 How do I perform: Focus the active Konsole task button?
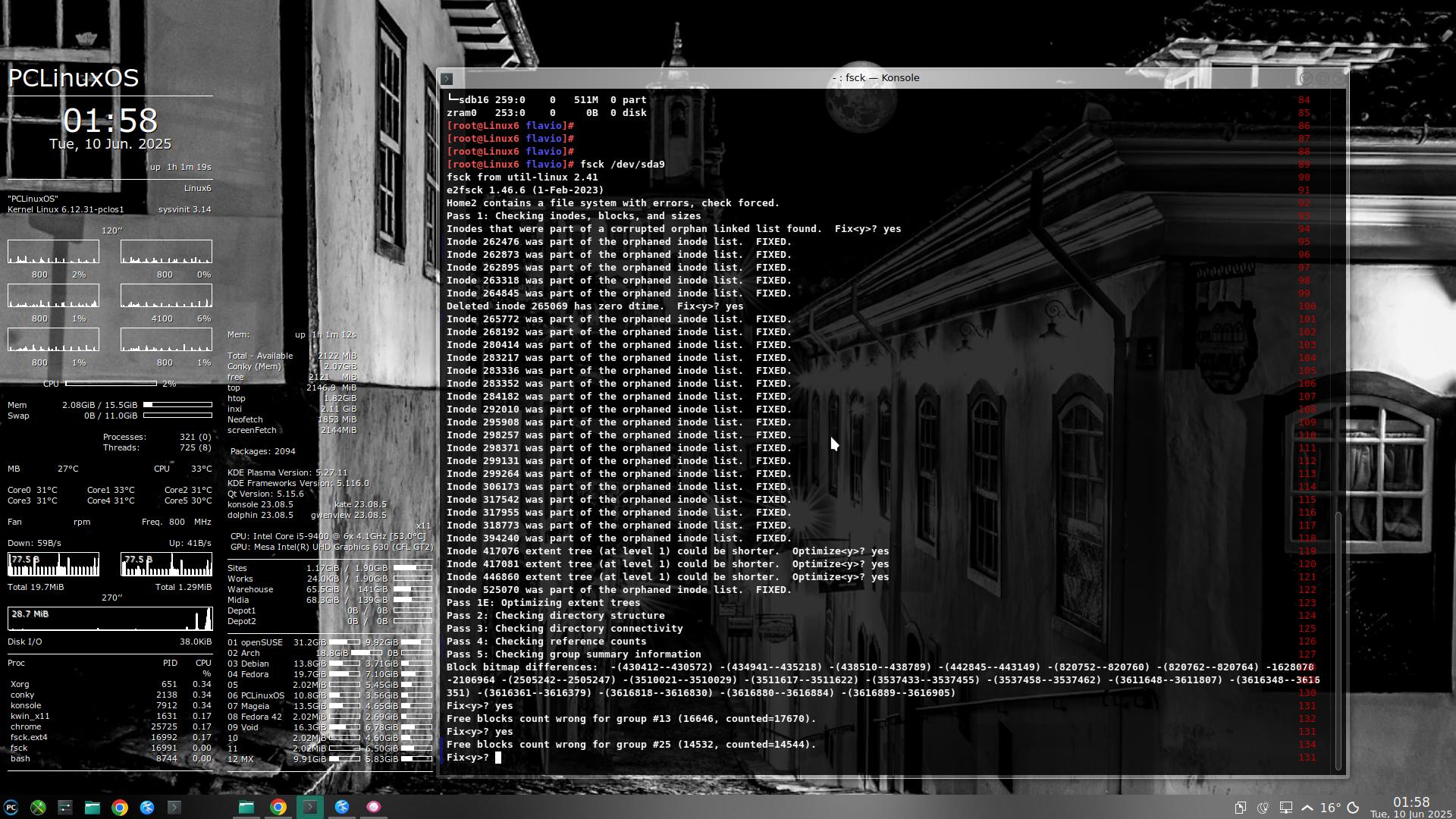[310, 808]
